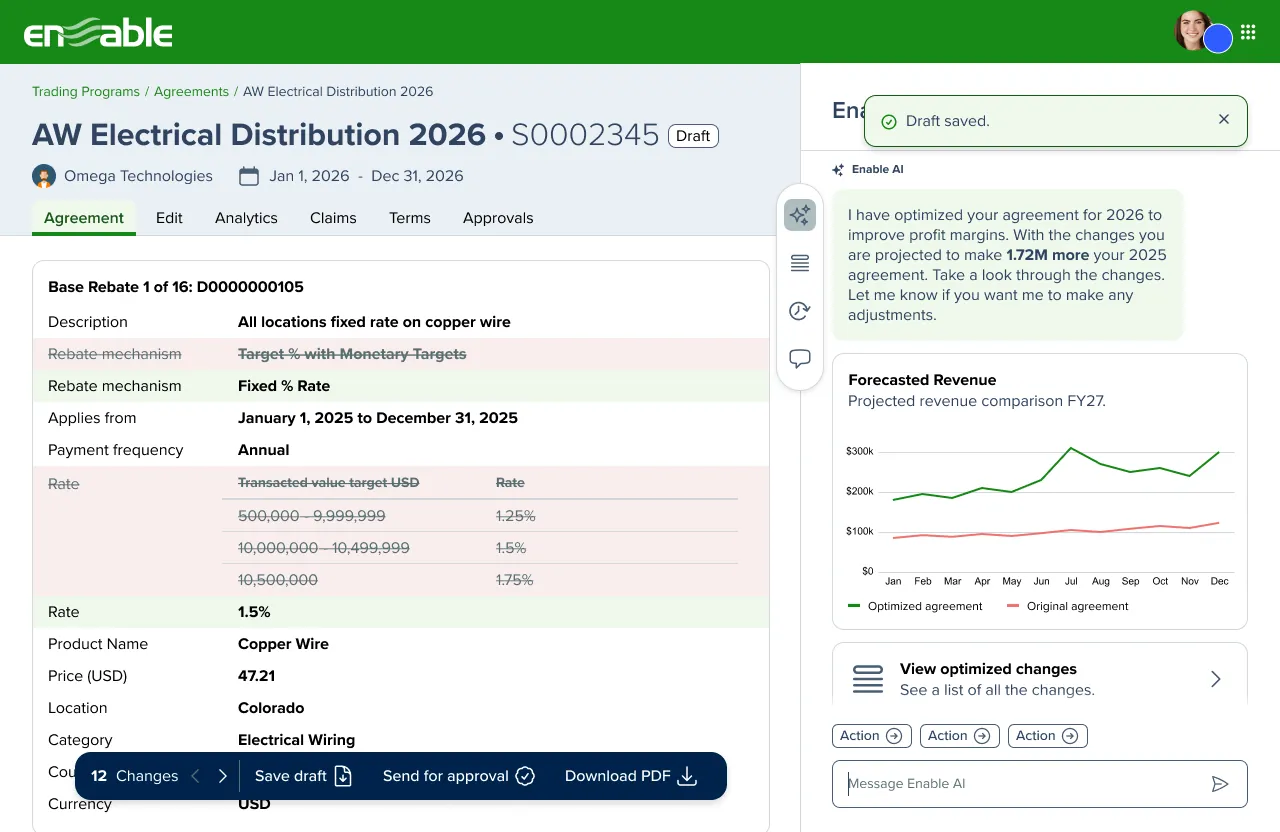Click the agreement ID S0002345

pyautogui.click(x=585, y=135)
